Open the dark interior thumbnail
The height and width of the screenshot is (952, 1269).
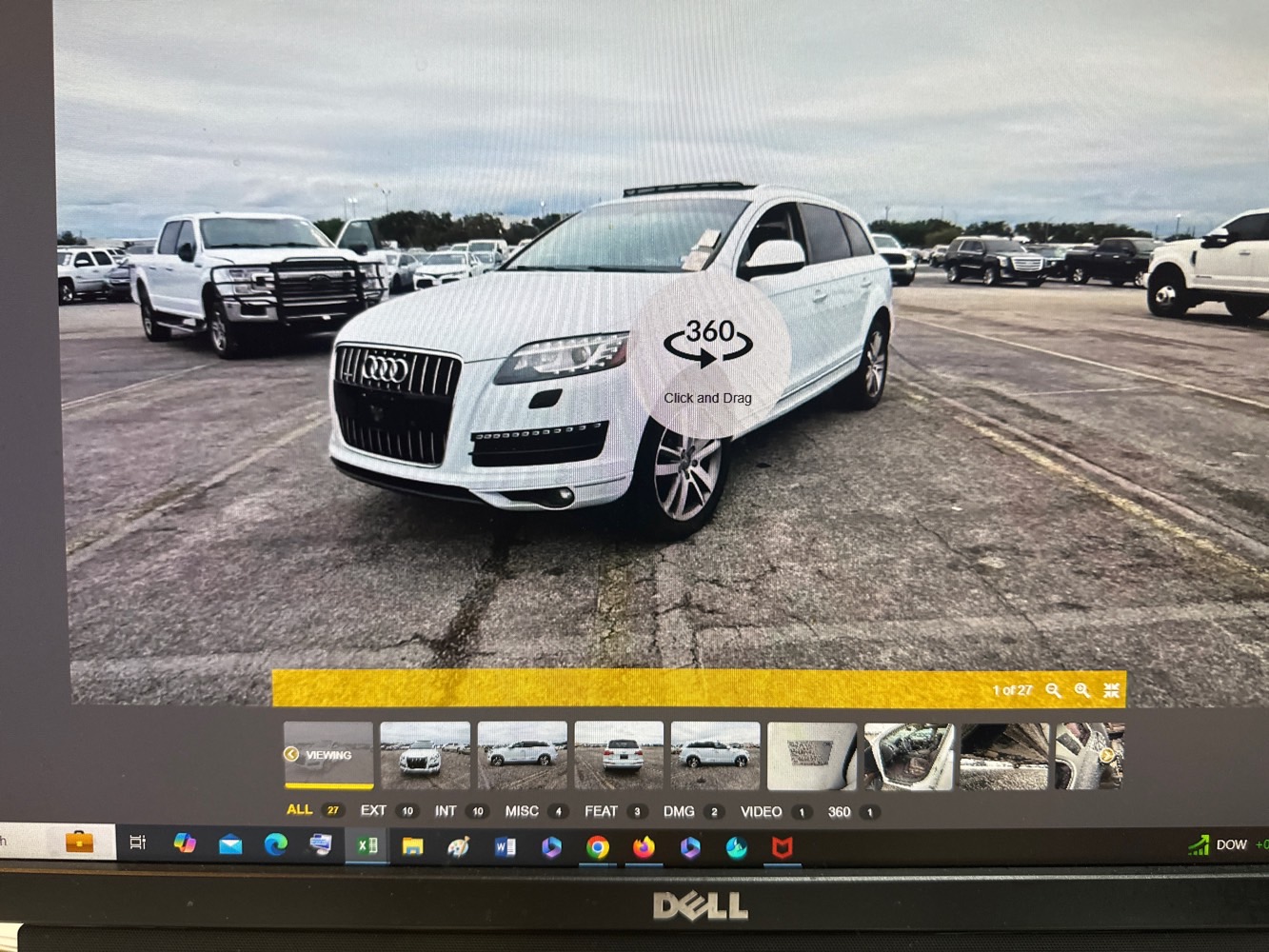click(1004, 756)
